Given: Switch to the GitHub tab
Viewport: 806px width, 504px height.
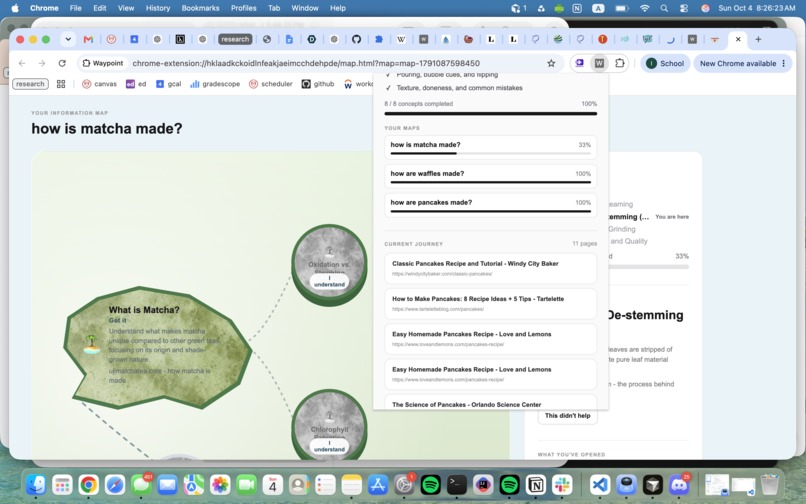Looking at the screenshot, I should click(x=356, y=39).
